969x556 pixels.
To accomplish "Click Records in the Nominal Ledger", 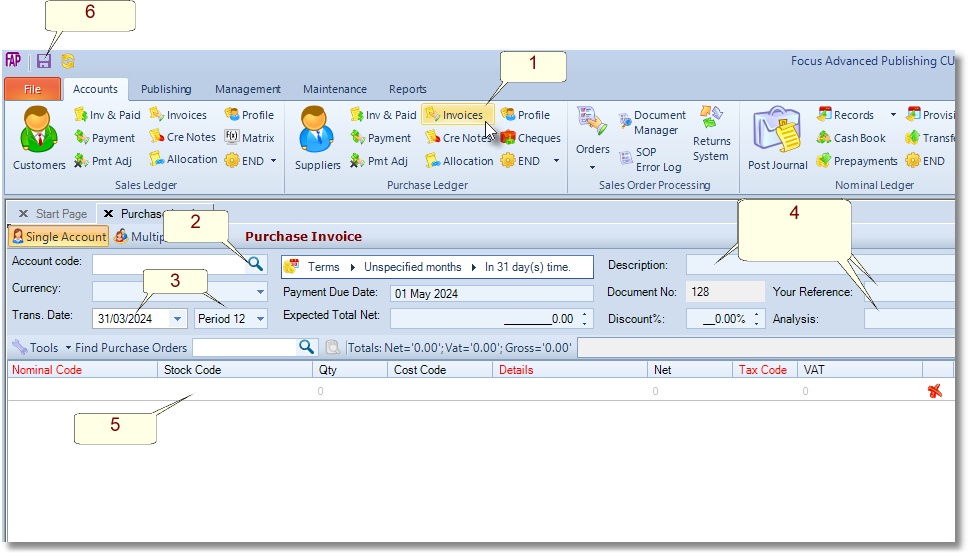I will (846, 115).
